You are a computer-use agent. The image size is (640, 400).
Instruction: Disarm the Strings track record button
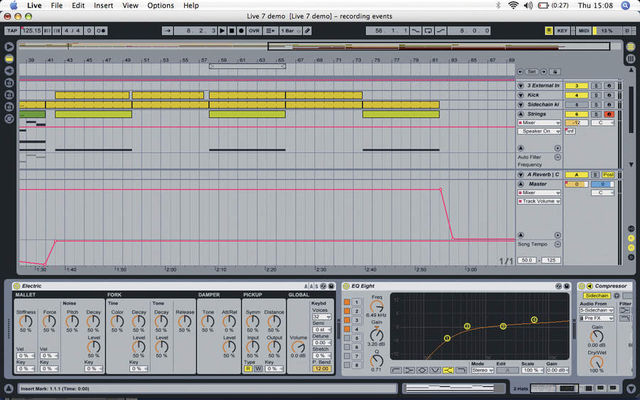609,114
